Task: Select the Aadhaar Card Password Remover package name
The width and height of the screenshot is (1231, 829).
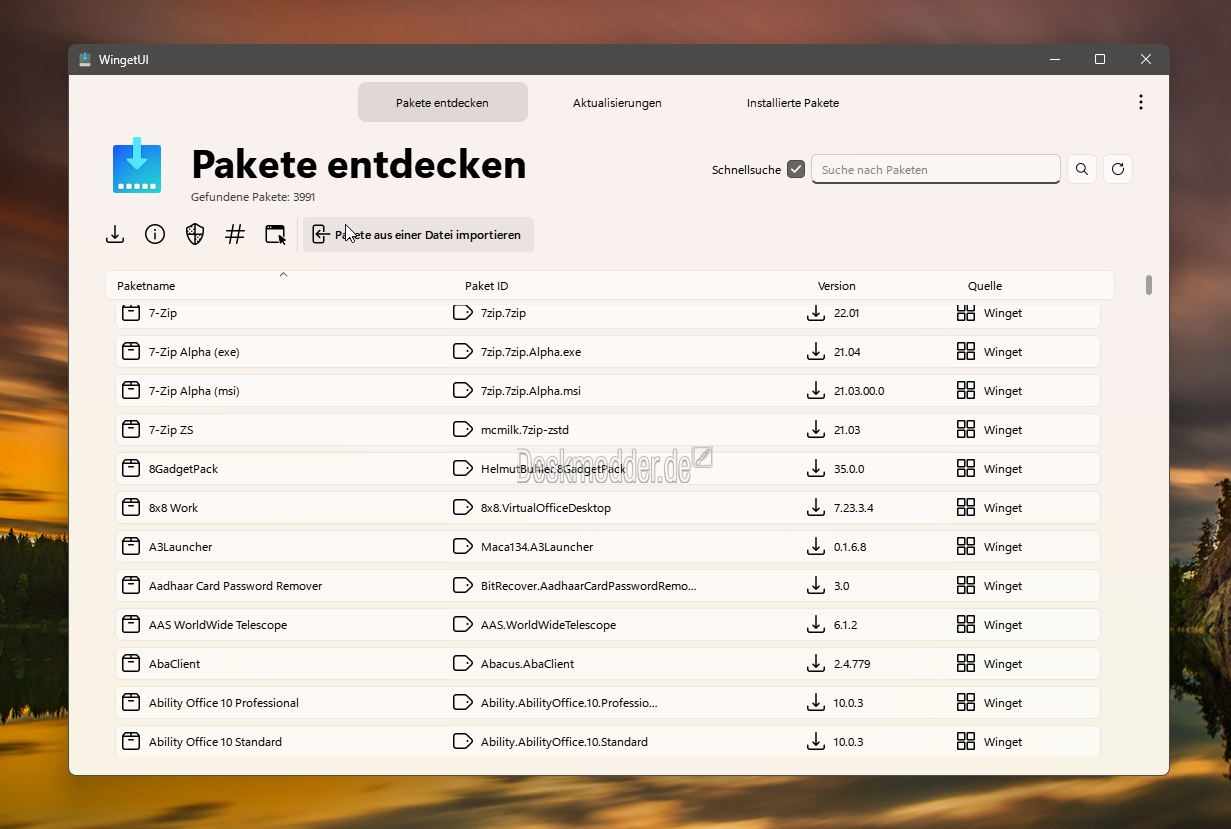Action: (236, 586)
